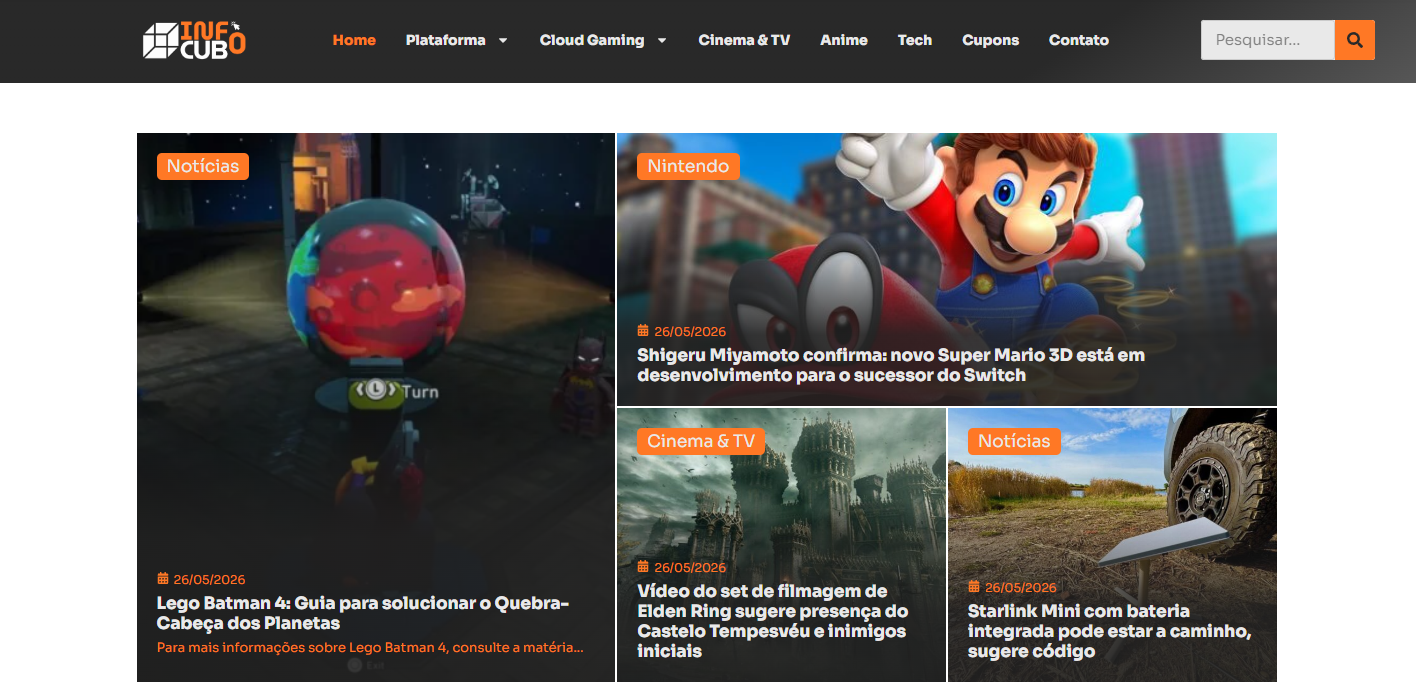The width and height of the screenshot is (1416, 695).
Task: Open the Cloud Gaming menu item
Action: pos(592,40)
